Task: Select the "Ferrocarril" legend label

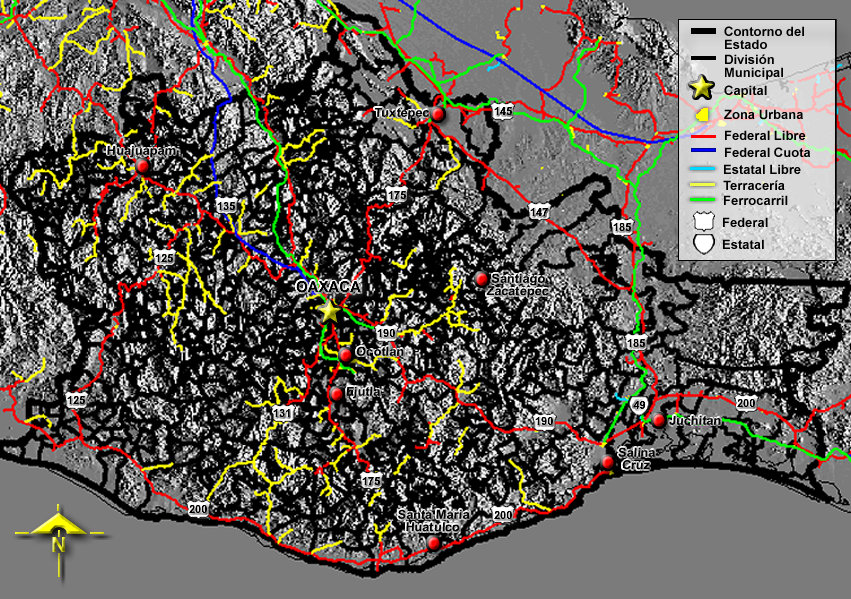Action: [x=760, y=200]
